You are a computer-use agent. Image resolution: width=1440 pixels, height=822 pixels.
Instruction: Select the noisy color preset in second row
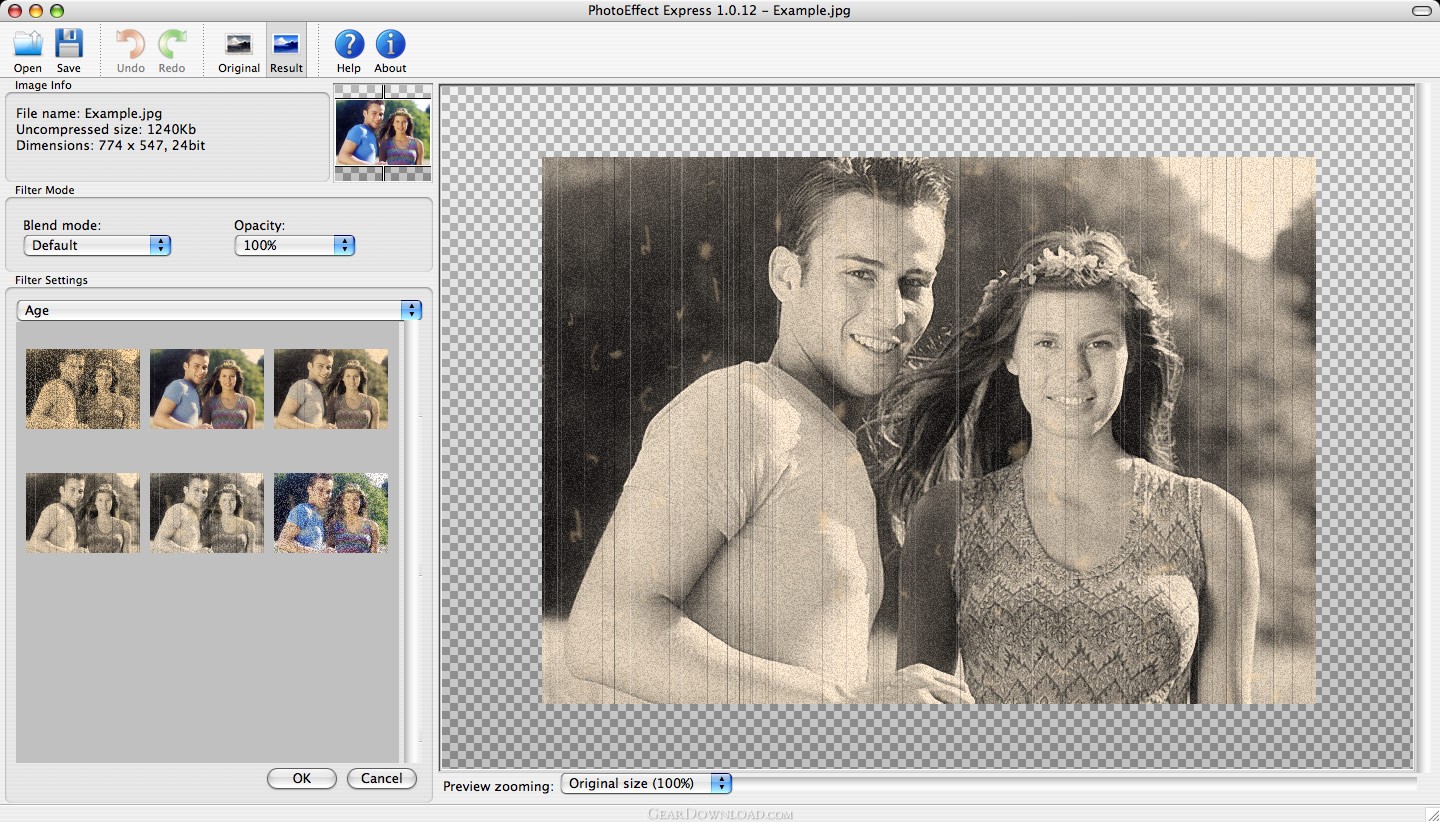[x=331, y=513]
